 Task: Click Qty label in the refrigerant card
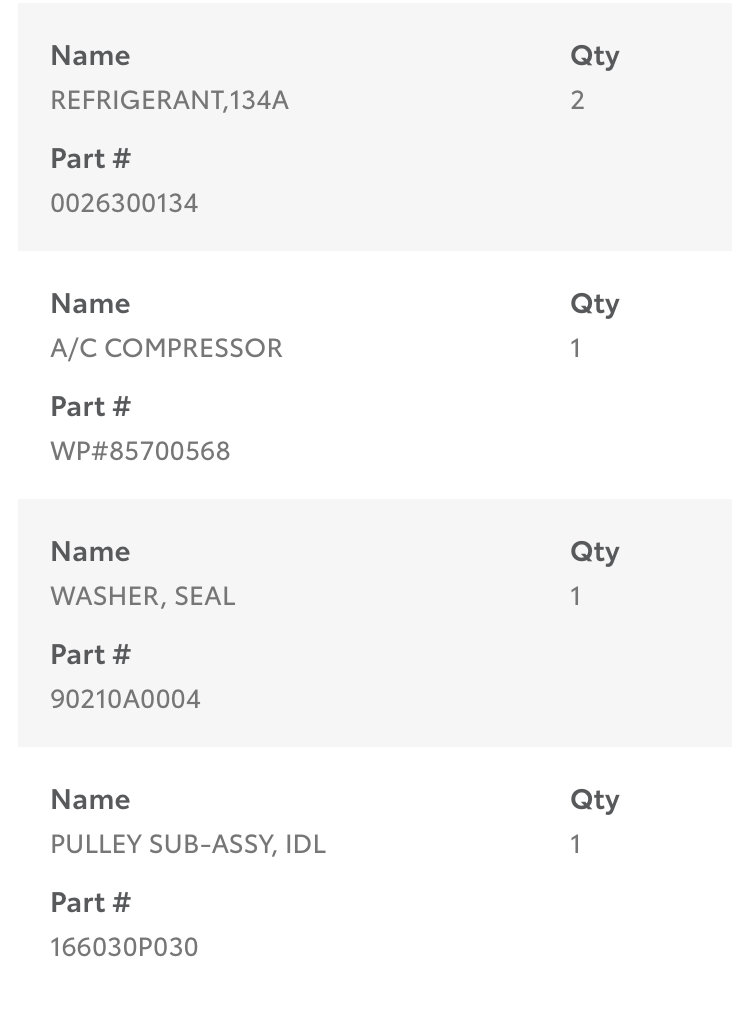(595, 57)
